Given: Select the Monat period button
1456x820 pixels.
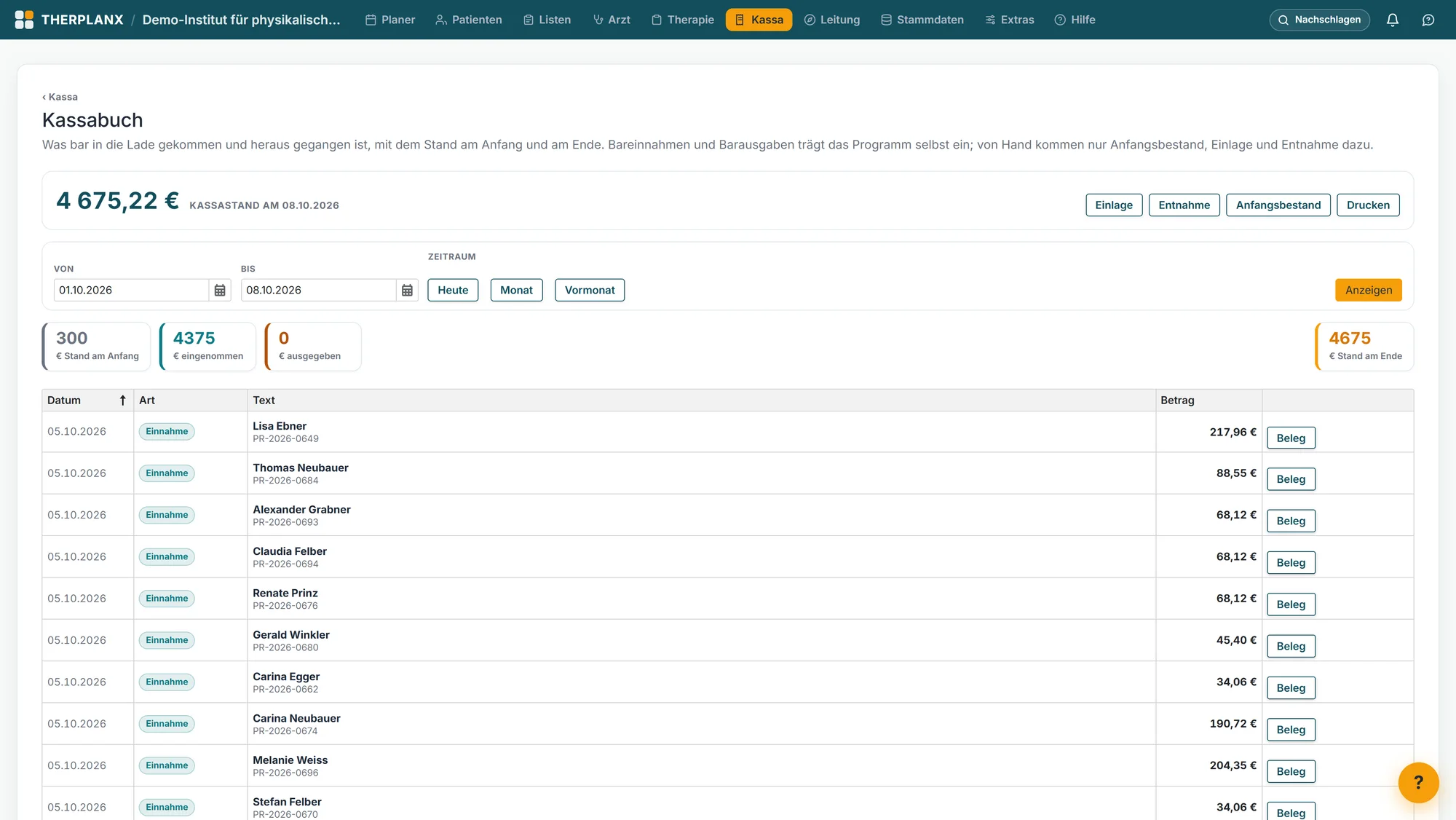Looking at the screenshot, I should click(516, 290).
